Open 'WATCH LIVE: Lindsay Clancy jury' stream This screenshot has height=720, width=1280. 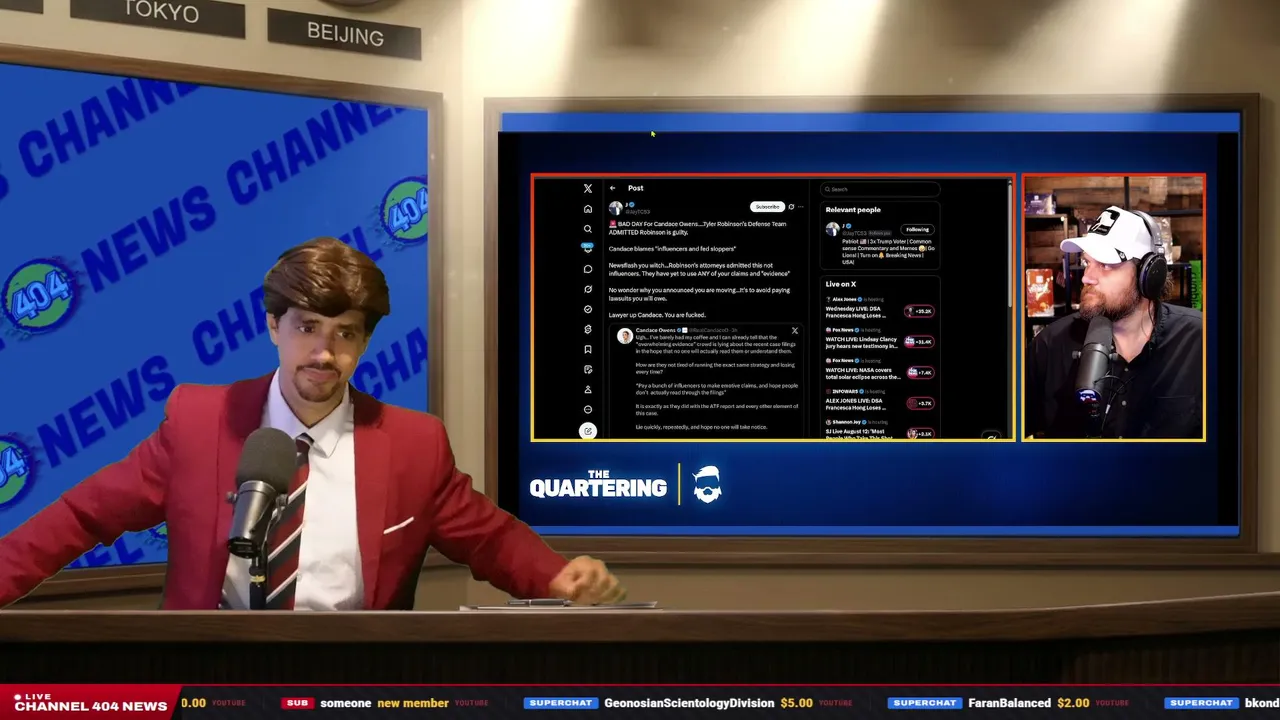(x=862, y=343)
